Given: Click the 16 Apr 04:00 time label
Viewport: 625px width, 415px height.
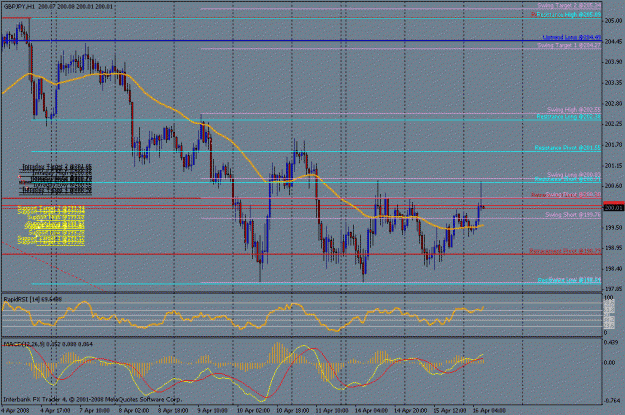Looking at the screenshot, I should tap(489, 410).
